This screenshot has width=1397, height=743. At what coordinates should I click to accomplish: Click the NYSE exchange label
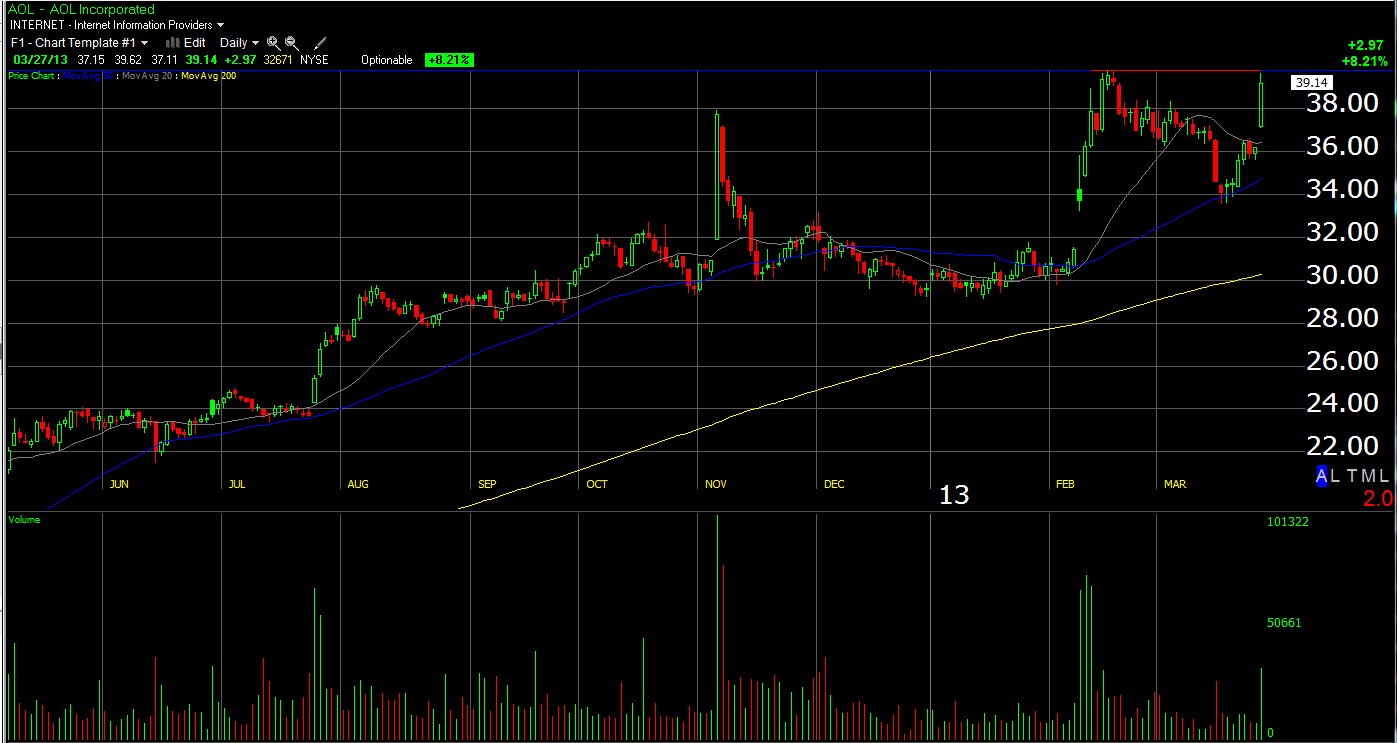[x=316, y=60]
